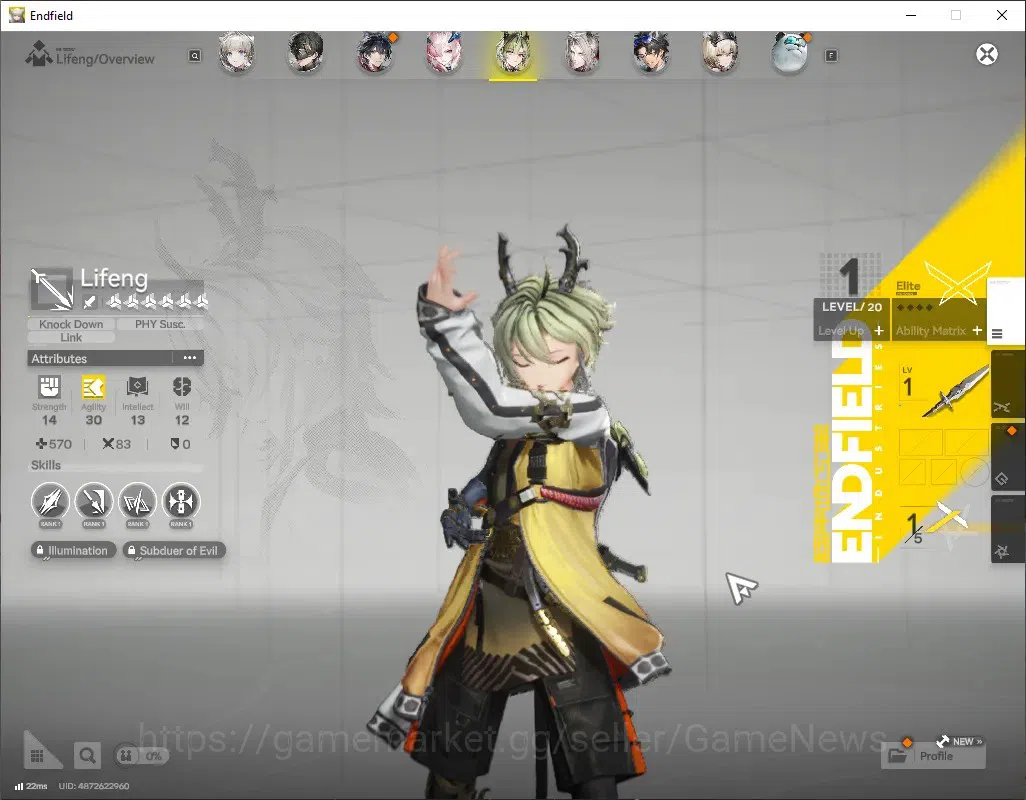Click the Q previous-operator key icon
The height and width of the screenshot is (800, 1026).
[195, 56]
